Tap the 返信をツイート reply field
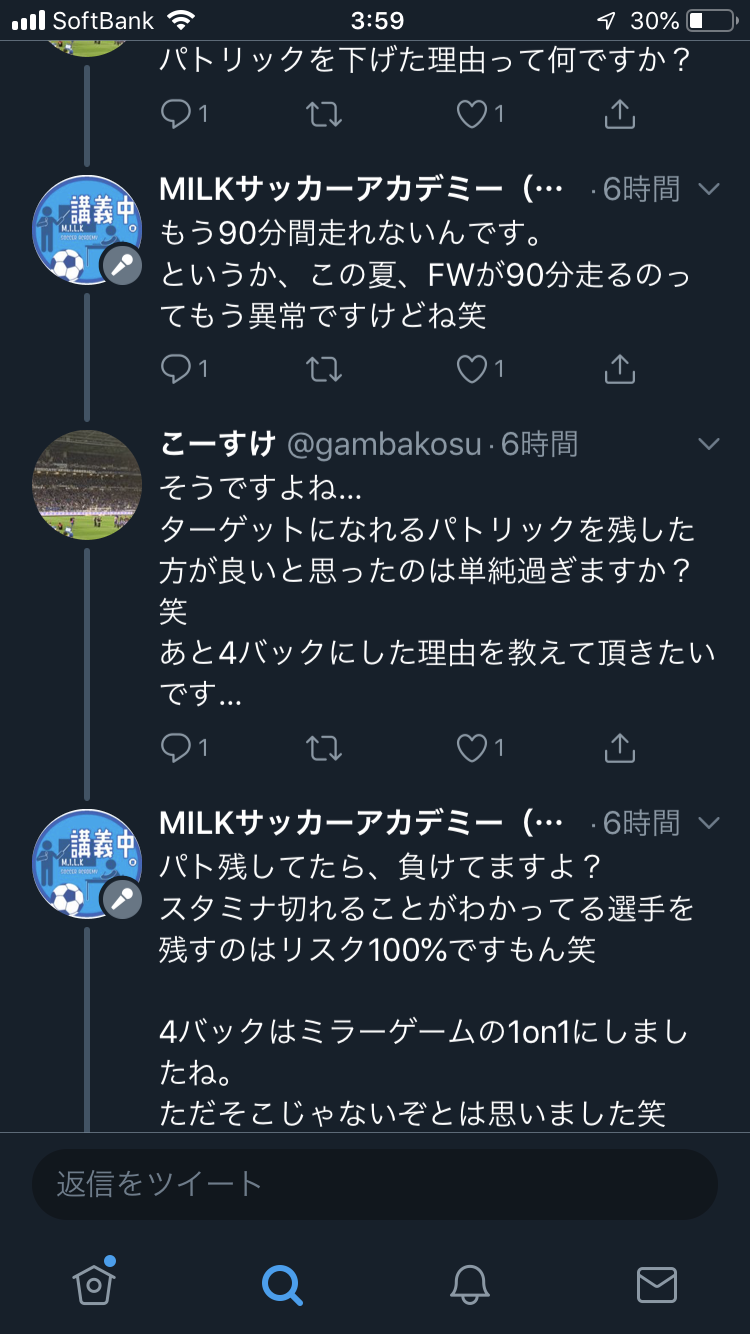This screenshot has height=1334, width=750. click(x=375, y=1184)
